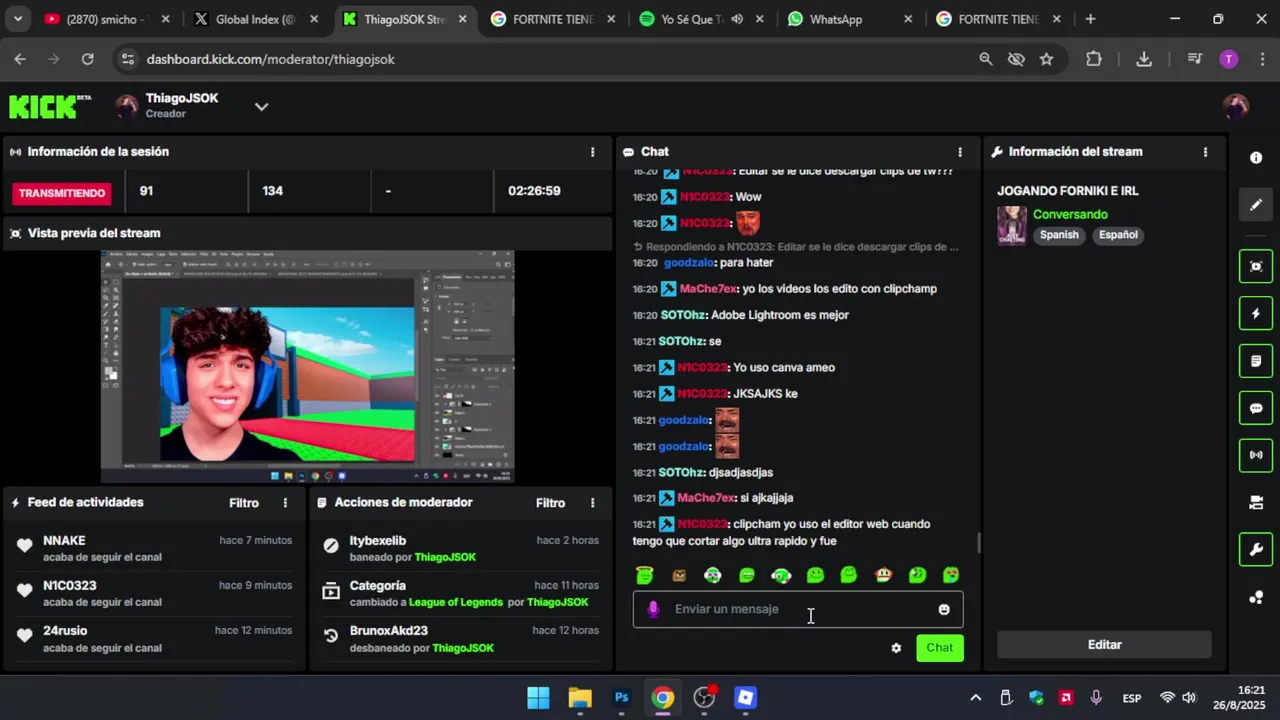
Task: Open activity feed three-dot menu
Action: [285, 503]
